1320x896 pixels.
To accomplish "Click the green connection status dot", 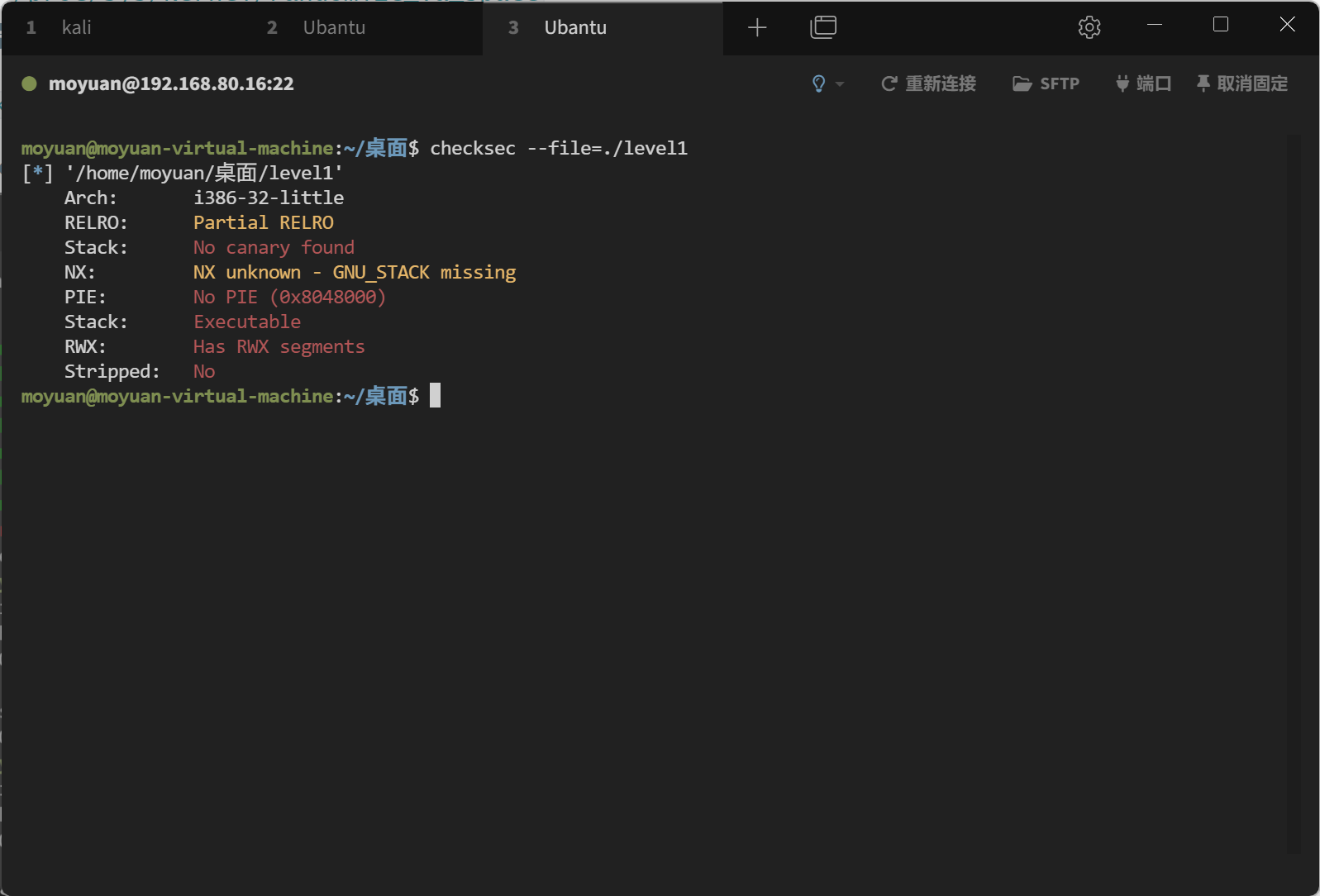I will click(x=29, y=83).
